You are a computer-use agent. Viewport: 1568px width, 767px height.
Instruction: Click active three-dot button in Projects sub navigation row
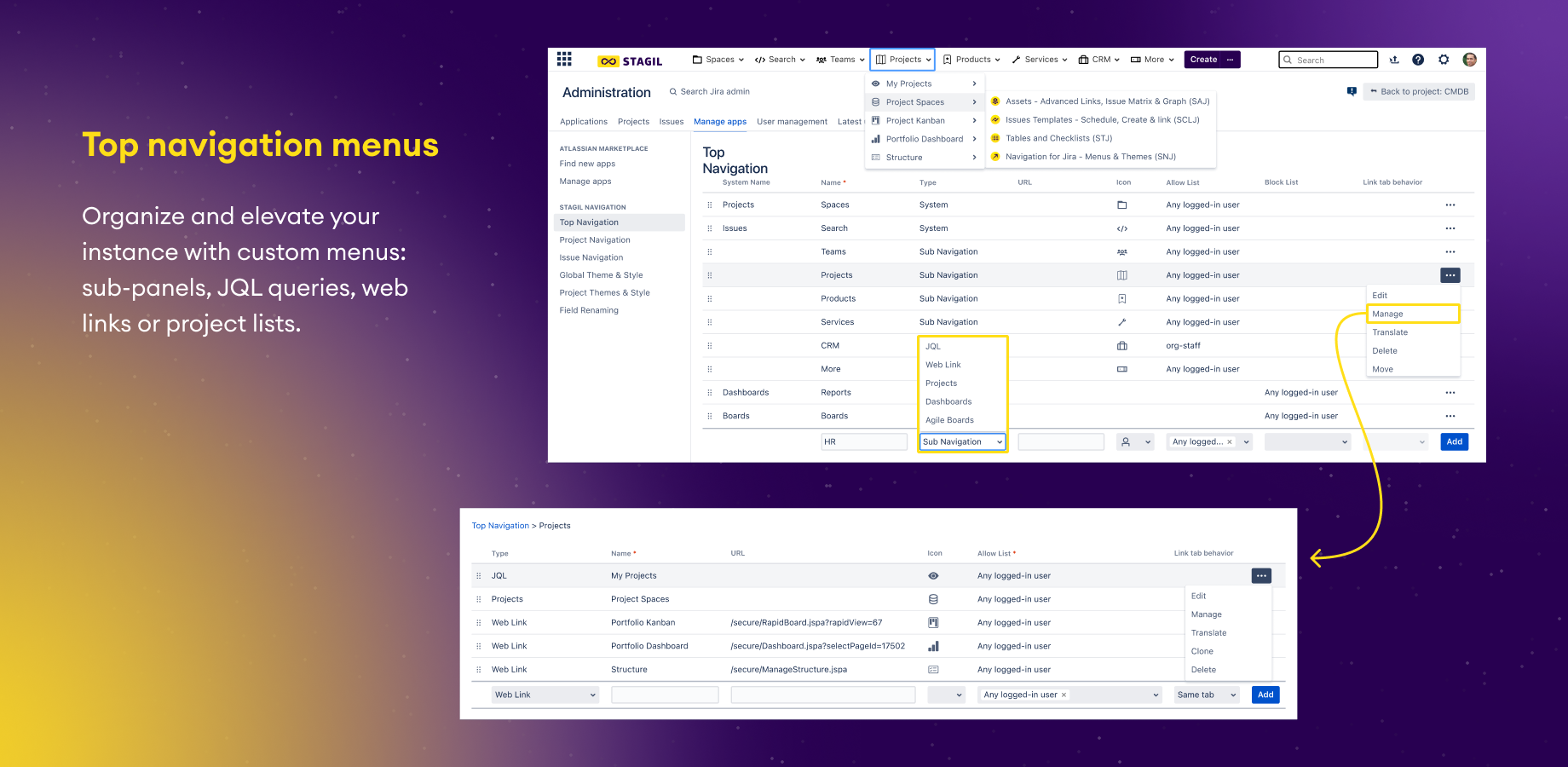click(x=1450, y=275)
